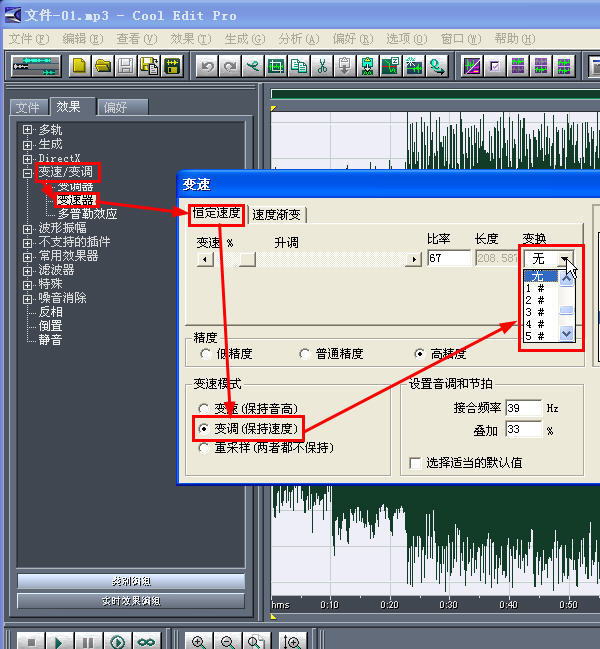Image resolution: width=600 pixels, height=649 pixels.
Task: Enable loop playback with the infinity button
Action: tap(146, 642)
